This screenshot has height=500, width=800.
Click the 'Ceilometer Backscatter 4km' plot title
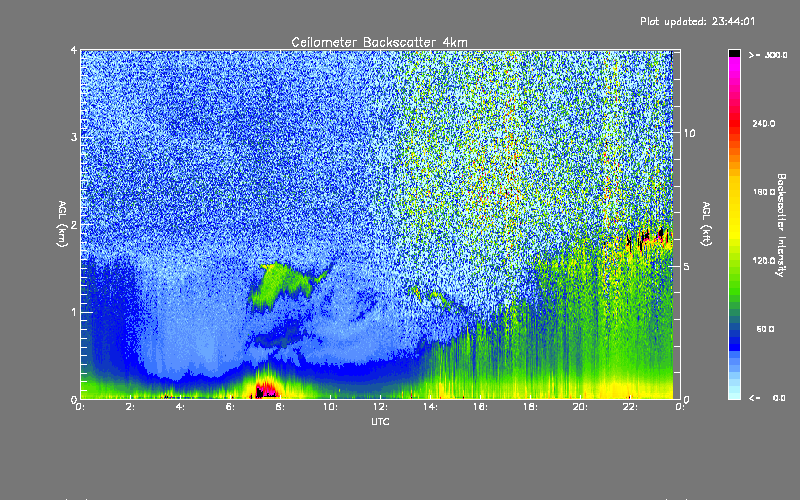(379, 42)
